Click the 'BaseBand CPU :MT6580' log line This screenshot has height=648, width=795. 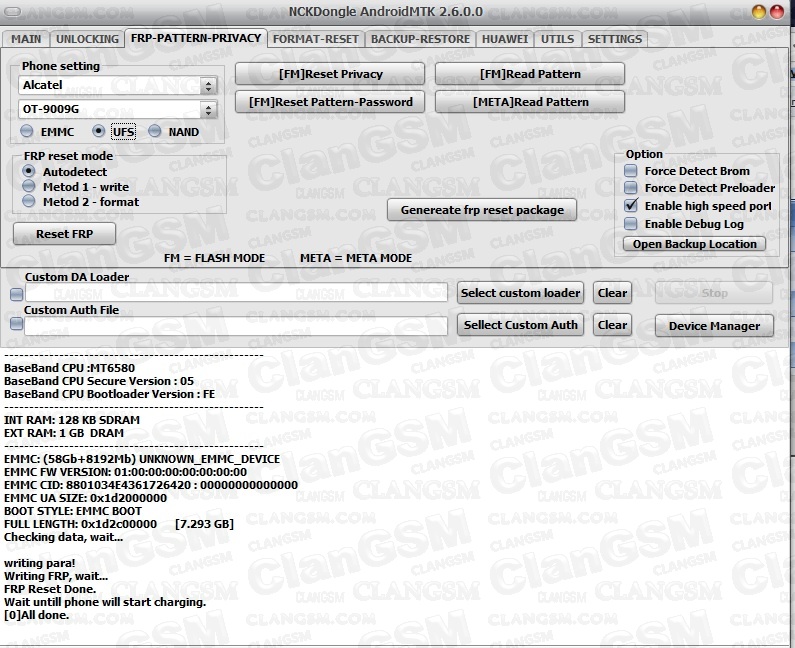tap(69, 368)
